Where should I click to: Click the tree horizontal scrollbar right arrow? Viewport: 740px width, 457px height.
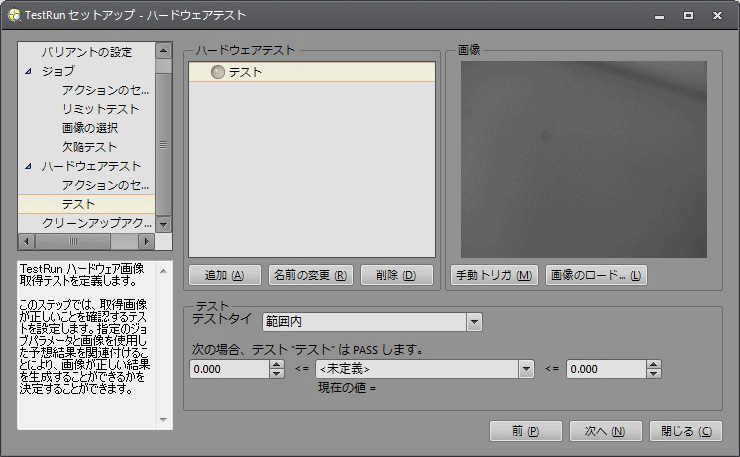[147, 242]
